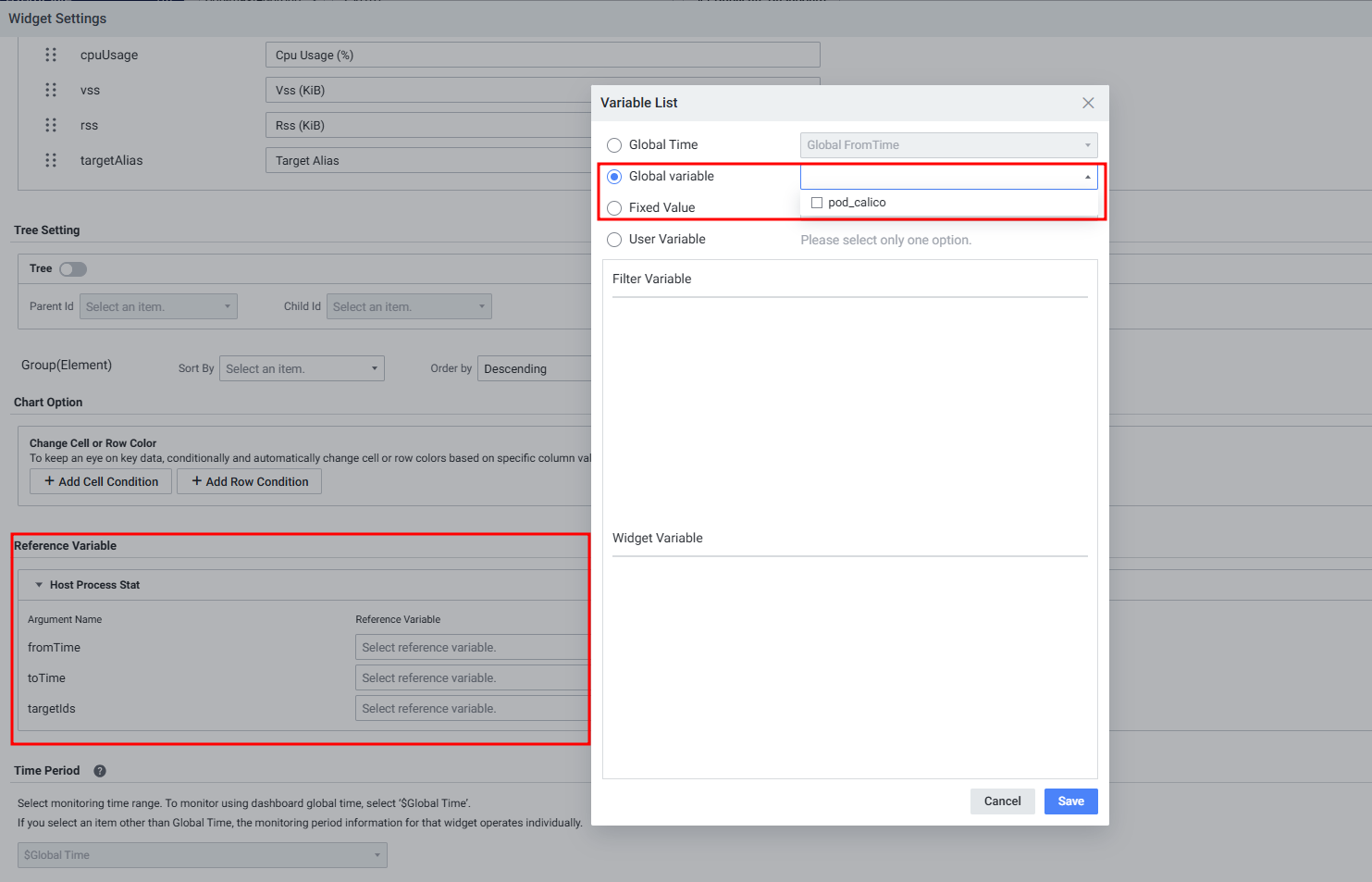The width and height of the screenshot is (1372, 882).
Task: Select the Global Time radio button
Action: point(614,145)
